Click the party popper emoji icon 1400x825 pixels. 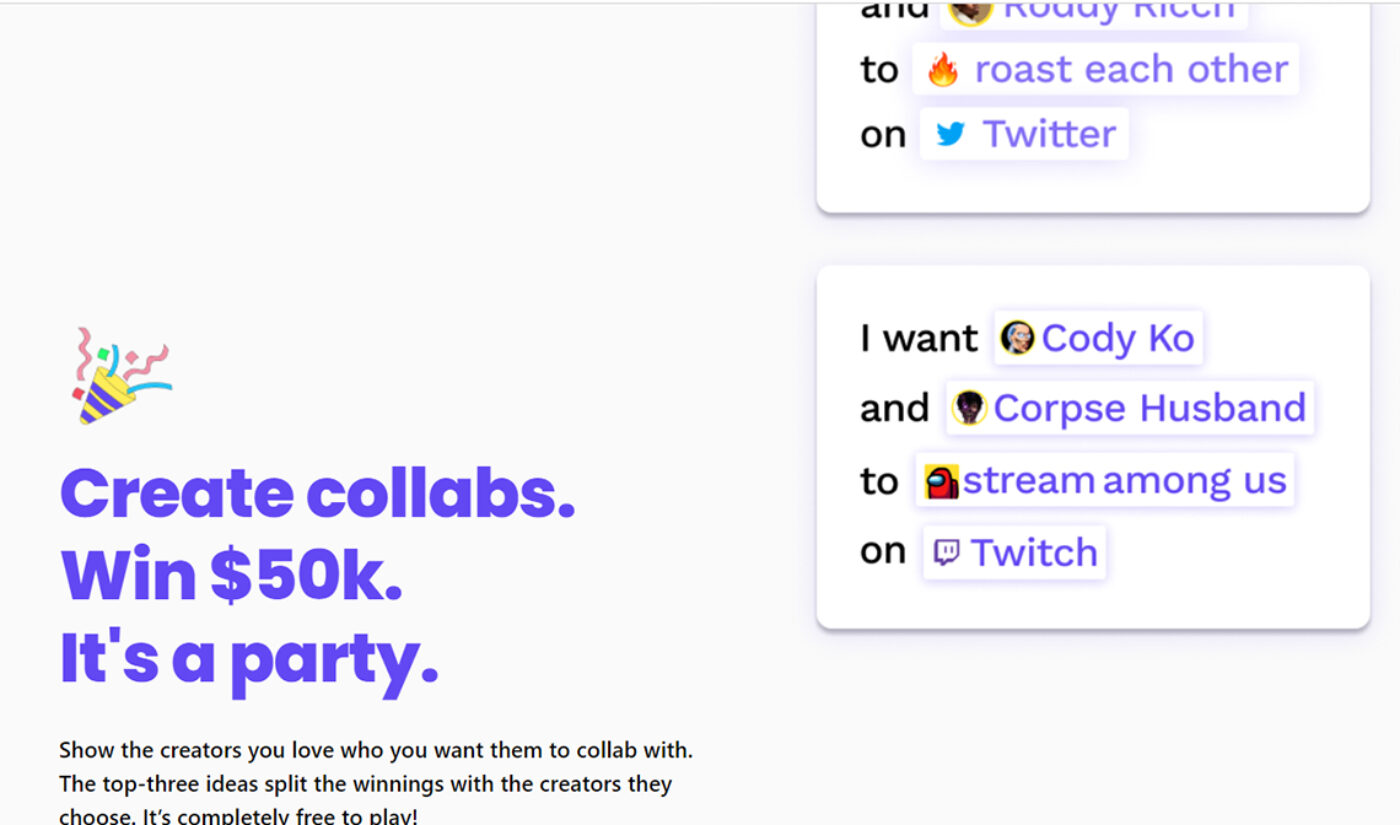pos(121,376)
